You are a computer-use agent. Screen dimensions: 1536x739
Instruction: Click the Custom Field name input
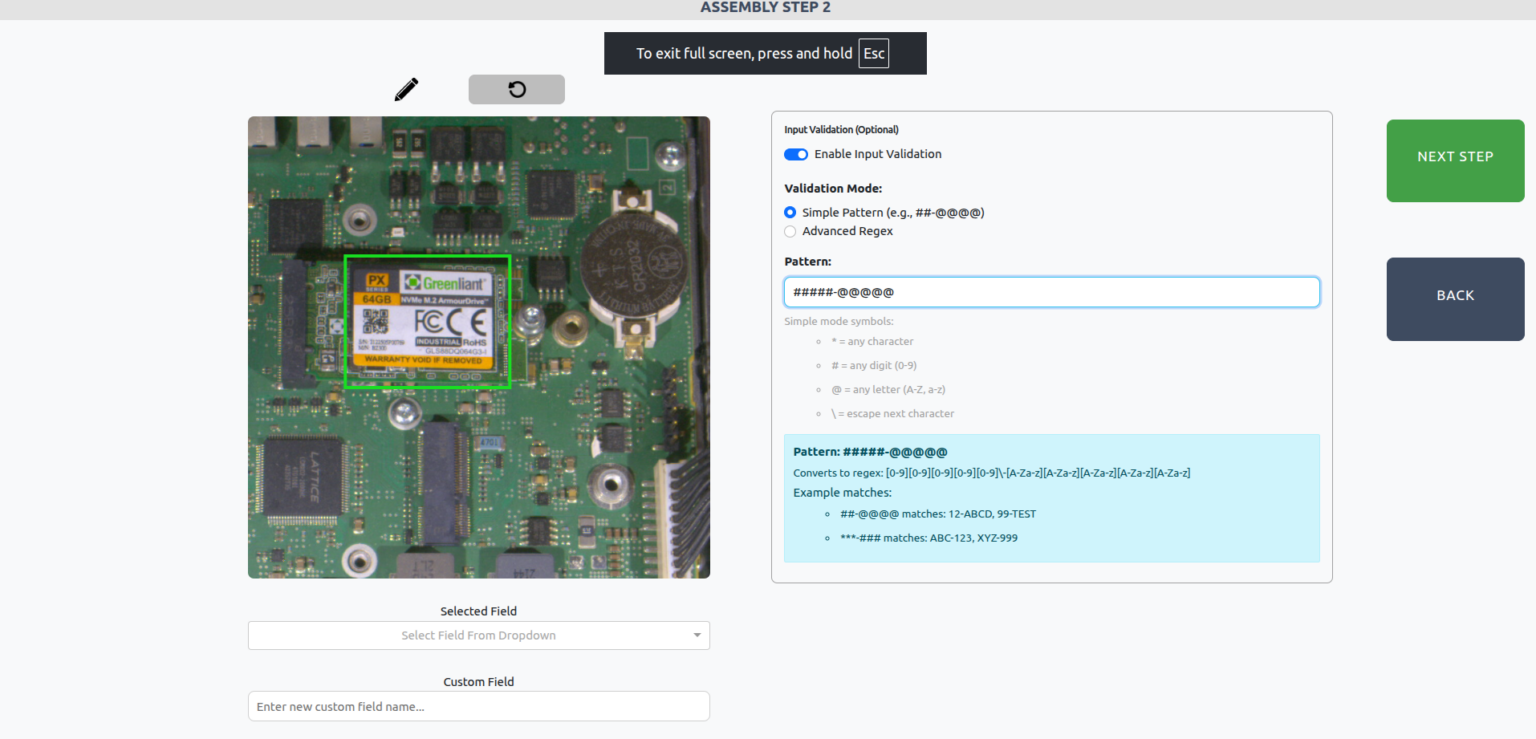coord(478,706)
